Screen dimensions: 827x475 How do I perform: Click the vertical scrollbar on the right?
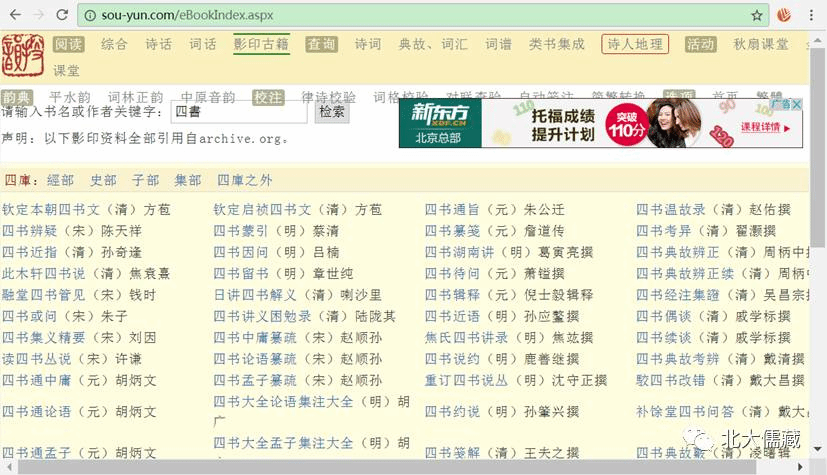coord(818,200)
